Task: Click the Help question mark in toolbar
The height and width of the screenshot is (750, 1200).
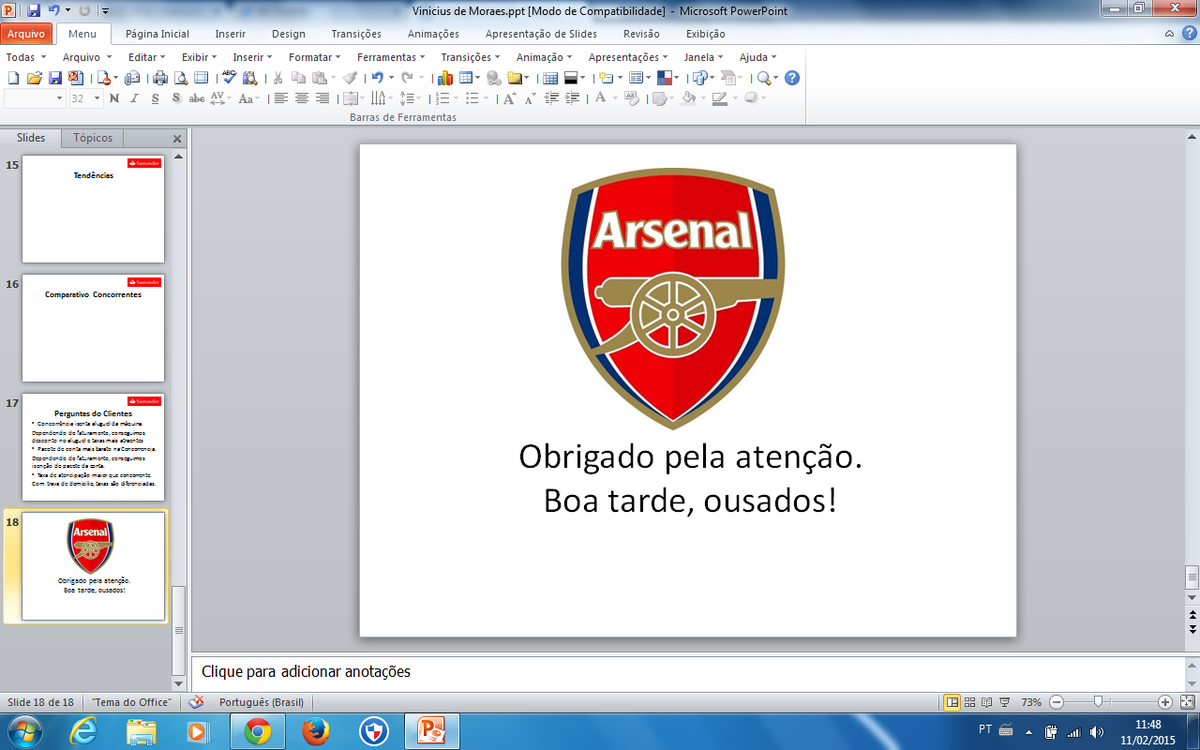Action: pyautogui.click(x=792, y=78)
